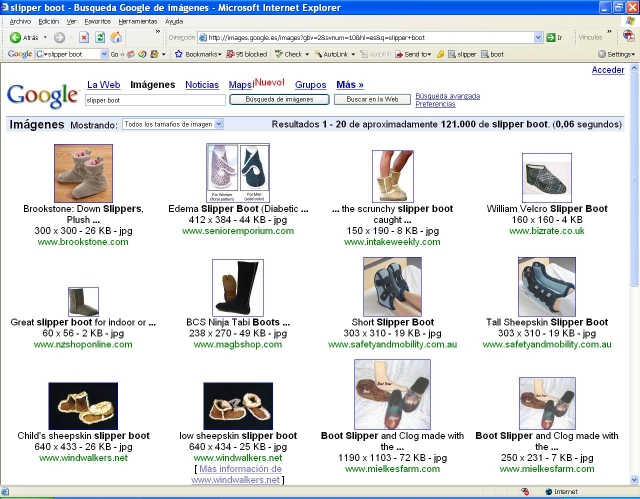The width and height of the screenshot is (640, 499).
Task: Click the Google toolbar Go button
Action: (x=114, y=54)
